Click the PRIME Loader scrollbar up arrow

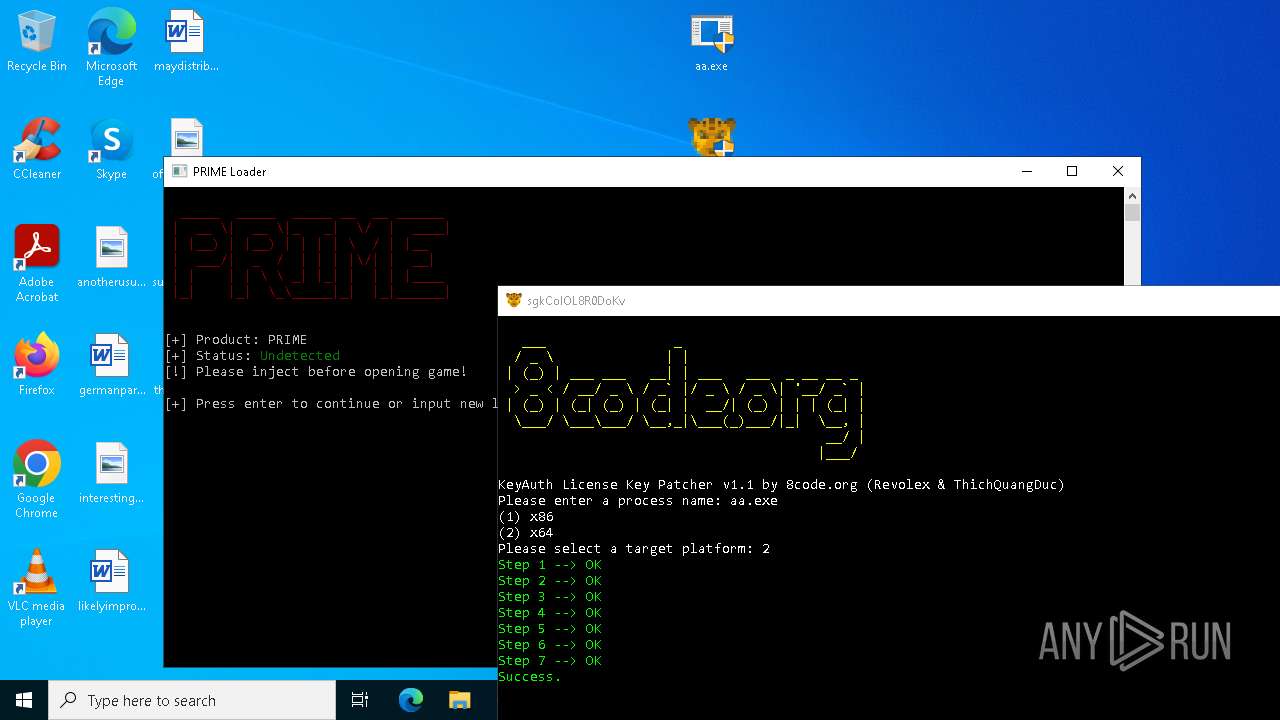pos(1132,195)
